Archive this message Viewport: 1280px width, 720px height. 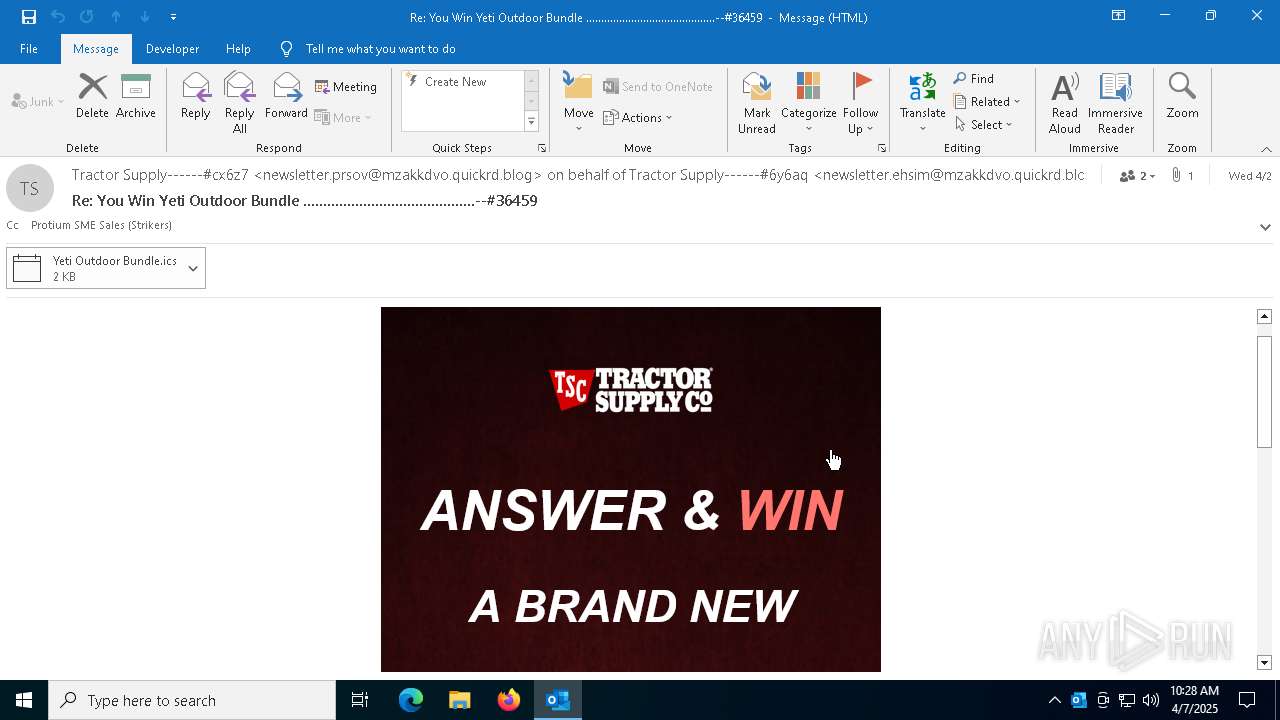(136, 96)
